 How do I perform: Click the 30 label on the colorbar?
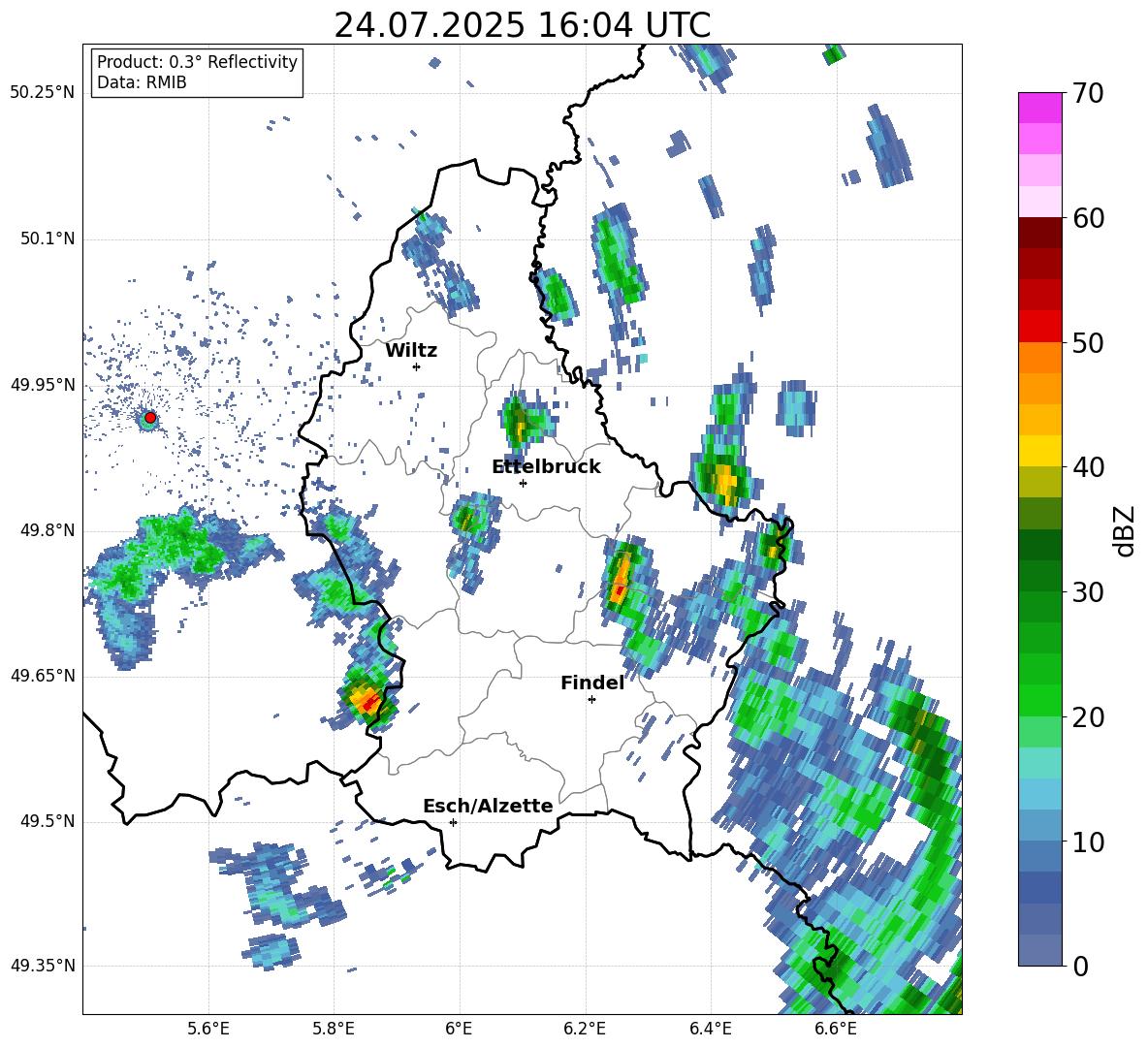point(1087,591)
